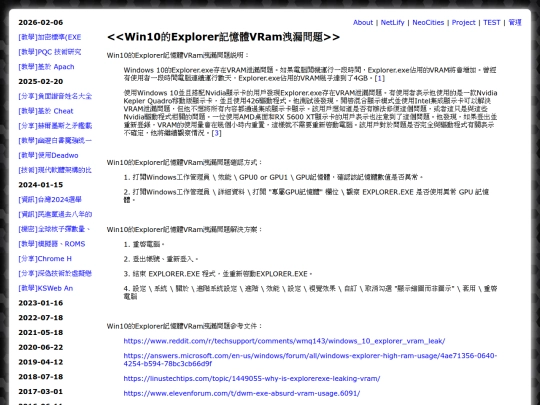
Task: Open the TEST link in top navigation
Action: [491, 22]
